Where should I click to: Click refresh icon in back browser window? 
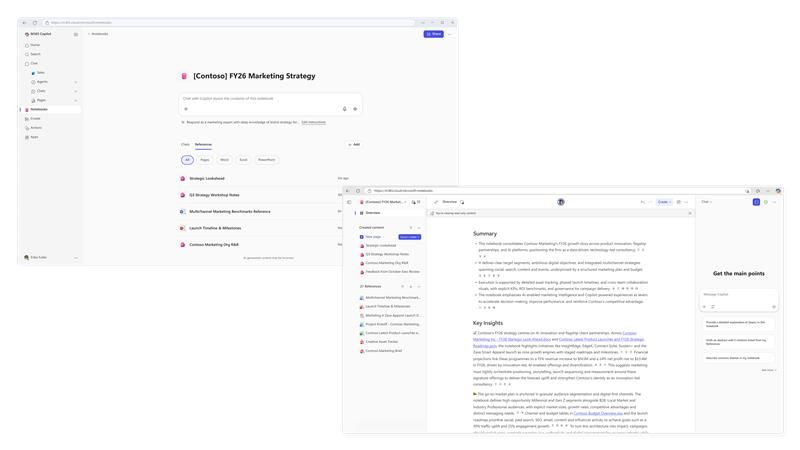[x=35, y=22]
